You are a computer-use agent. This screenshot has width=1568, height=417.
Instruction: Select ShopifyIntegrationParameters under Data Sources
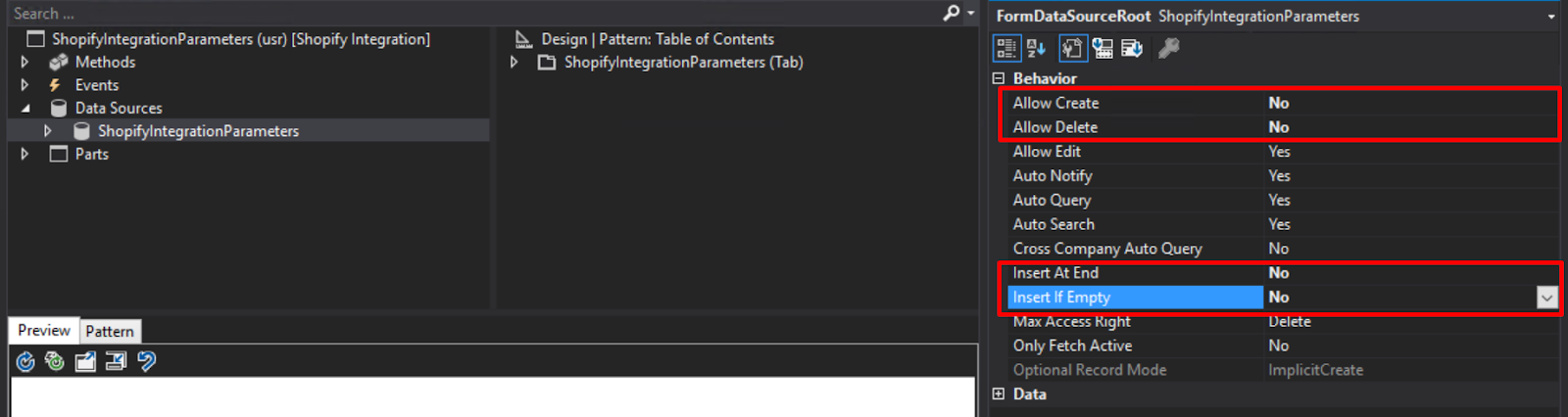point(198,131)
